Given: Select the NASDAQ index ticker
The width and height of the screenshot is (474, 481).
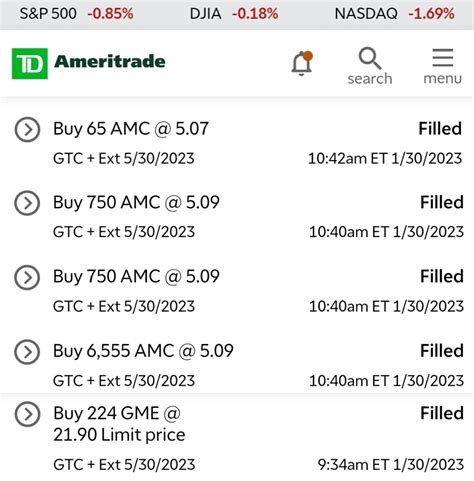Looking at the screenshot, I should [394, 14].
